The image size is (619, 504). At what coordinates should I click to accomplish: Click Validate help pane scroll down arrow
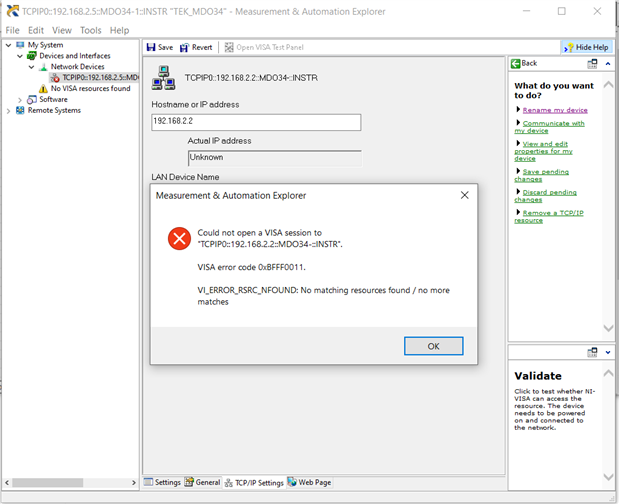point(608,477)
